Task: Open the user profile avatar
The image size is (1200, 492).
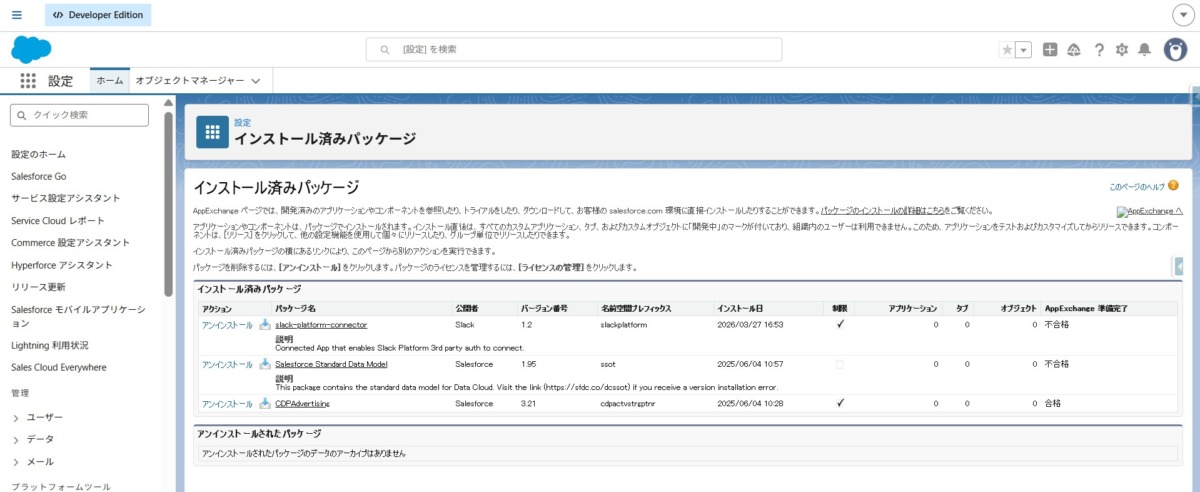Action: (1175, 50)
